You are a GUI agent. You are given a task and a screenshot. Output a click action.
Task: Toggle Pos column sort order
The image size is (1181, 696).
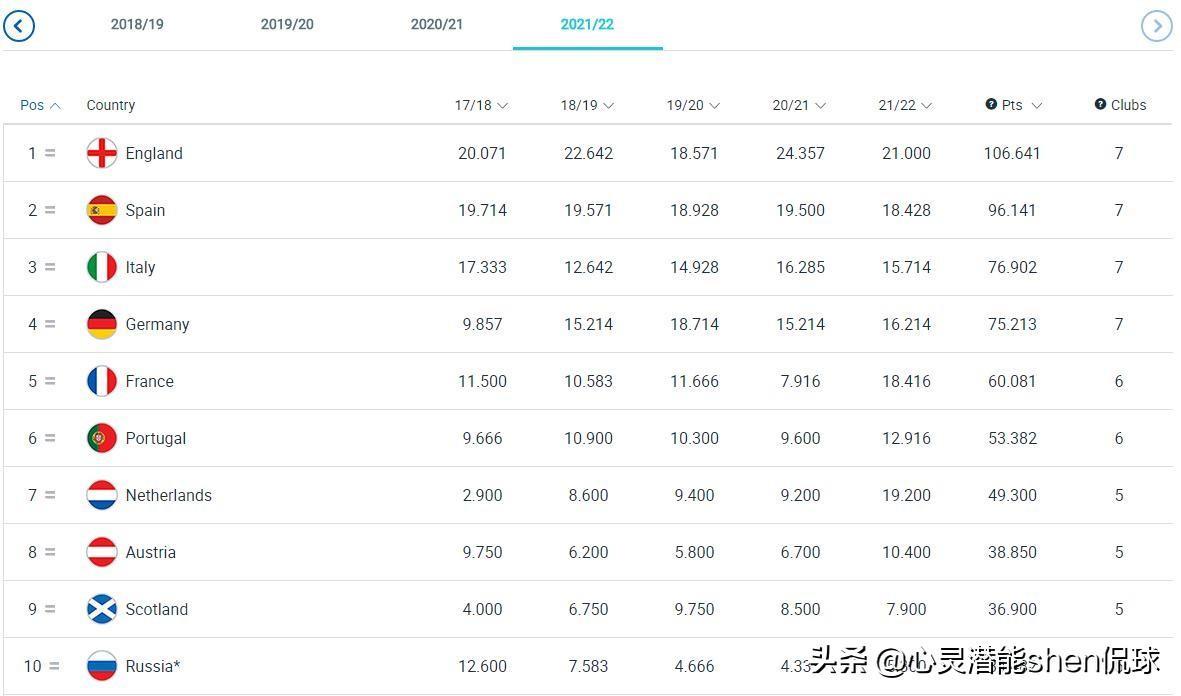(40, 105)
